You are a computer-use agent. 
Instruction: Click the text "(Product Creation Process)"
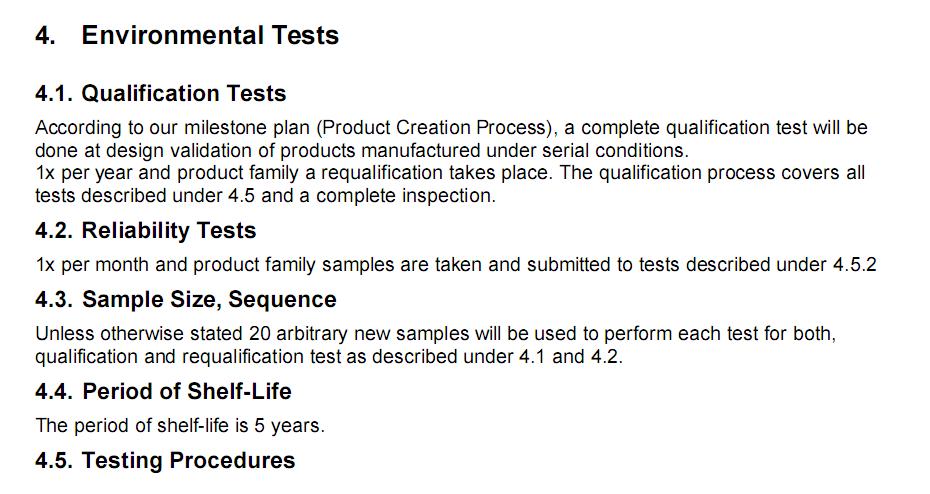click(x=442, y=128)
